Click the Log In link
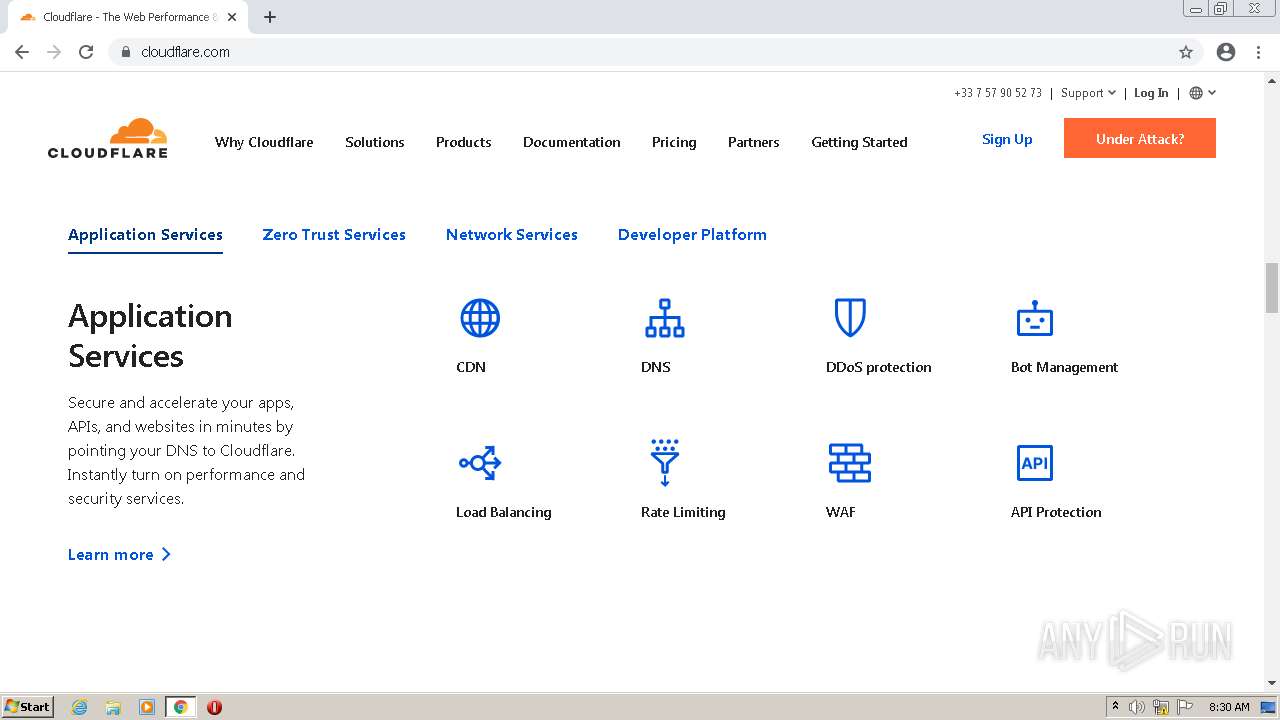 (1151, 93)
